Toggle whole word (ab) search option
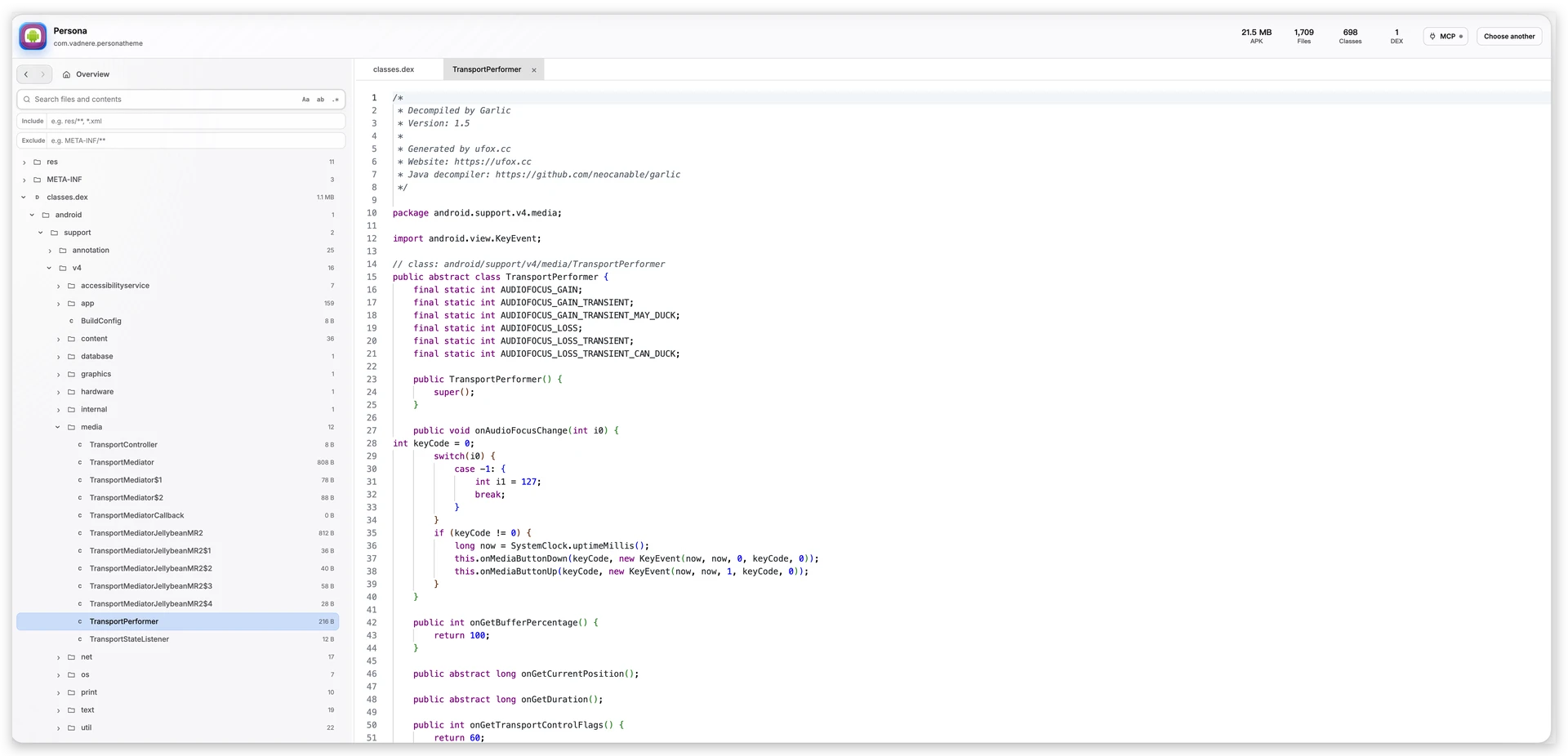This screenshot has width=1568, height=756. point(320,100)
